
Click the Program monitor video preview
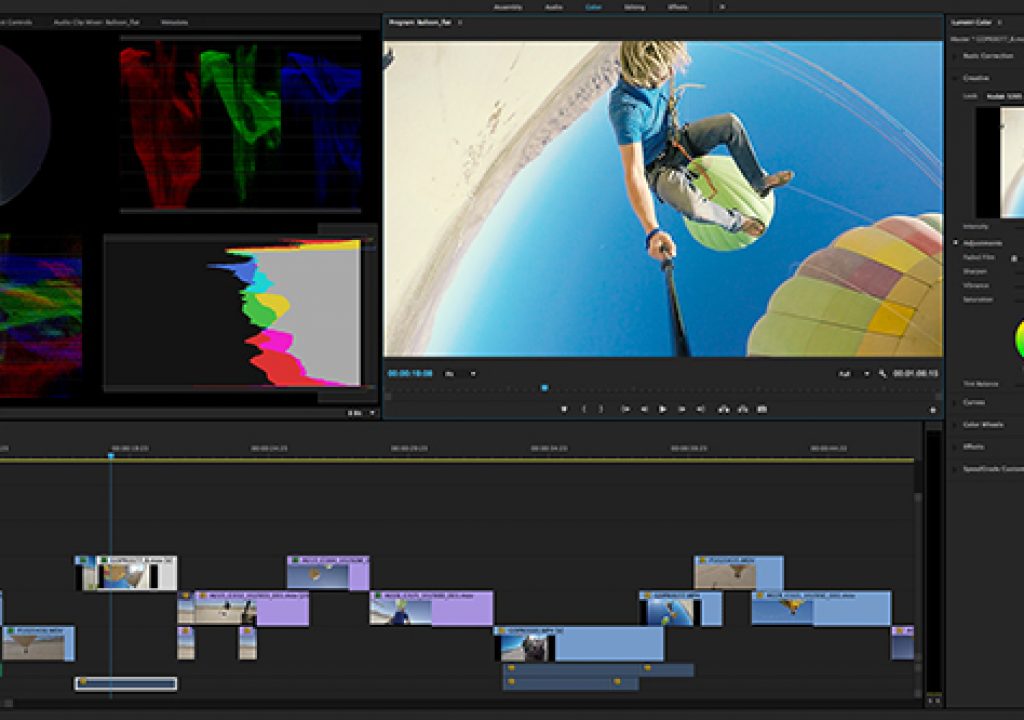click(x=663, y=199)
